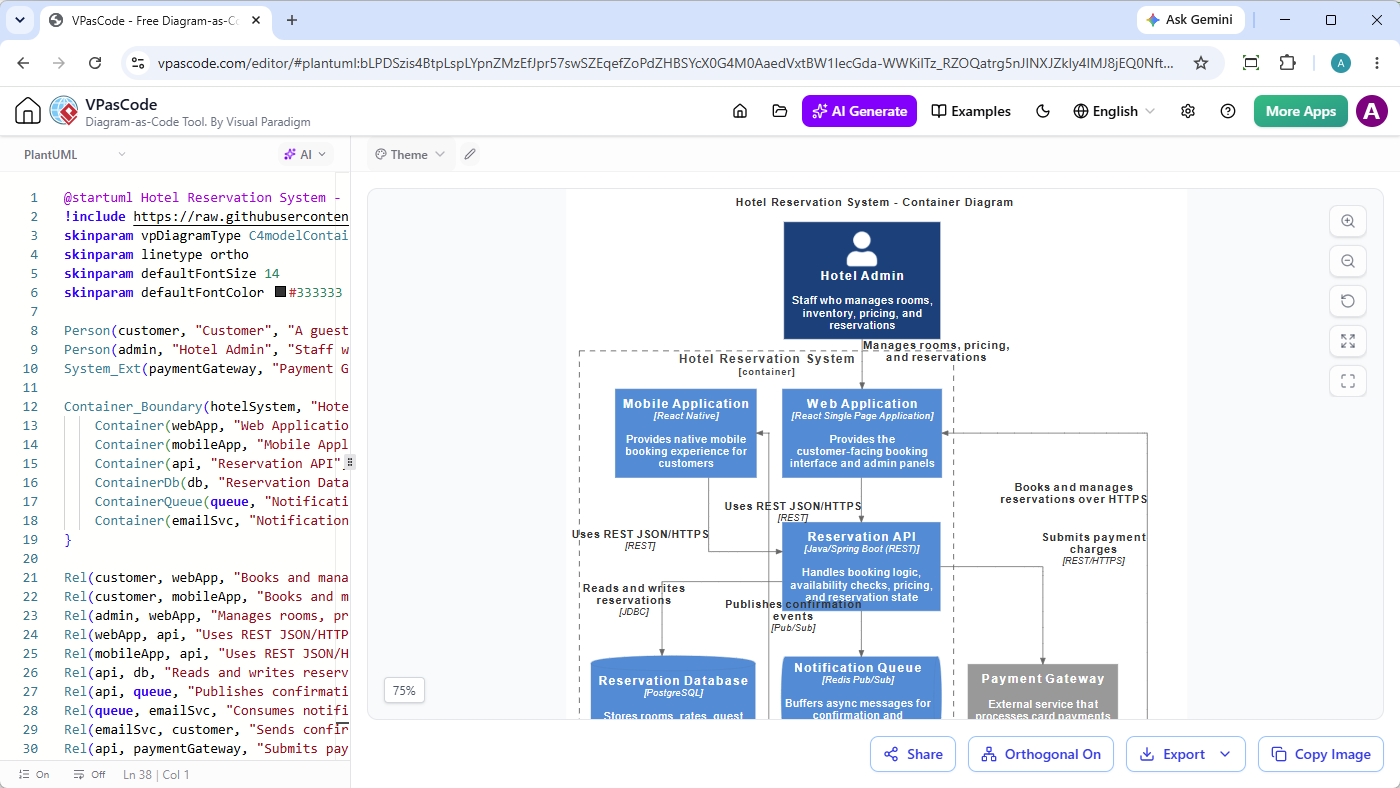
Task: Click the Ask Gemini button
Action: click(x=1191, y=20)
